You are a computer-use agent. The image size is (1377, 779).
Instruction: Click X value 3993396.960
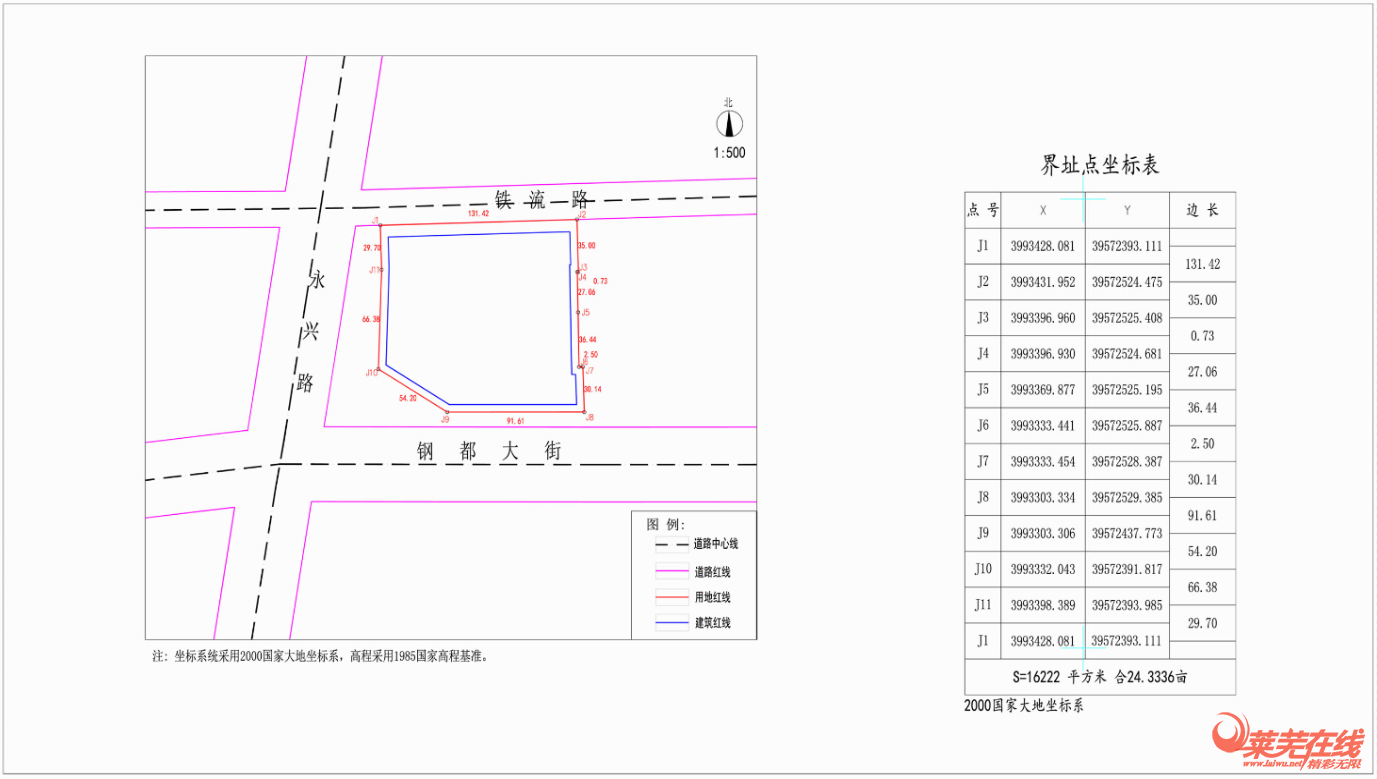tap(1043, 318)
